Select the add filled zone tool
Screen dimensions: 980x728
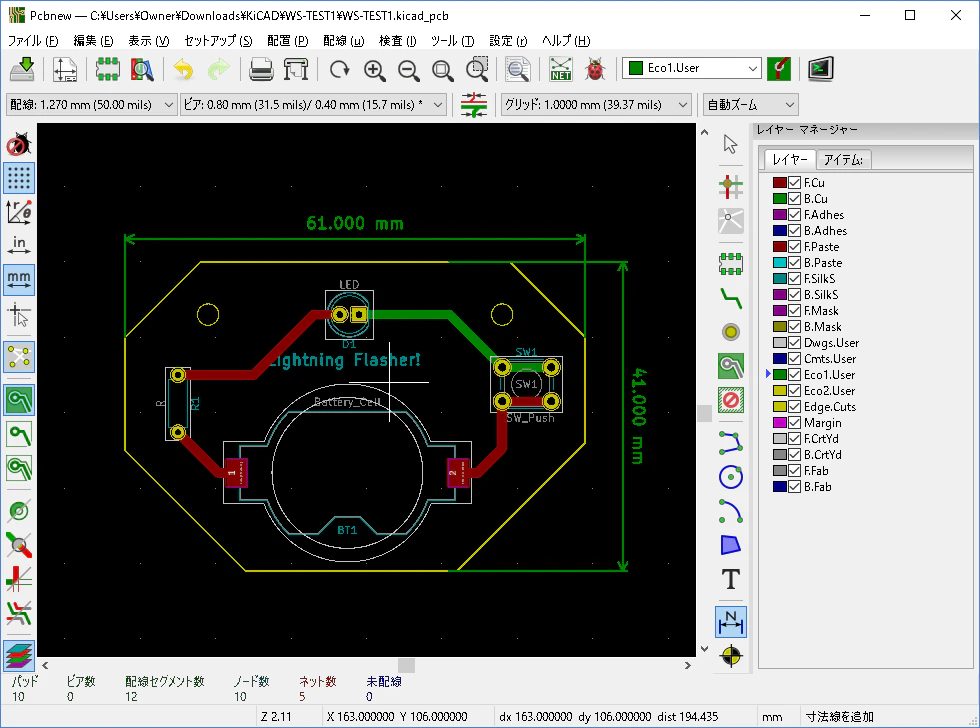(x=731, y=366)
